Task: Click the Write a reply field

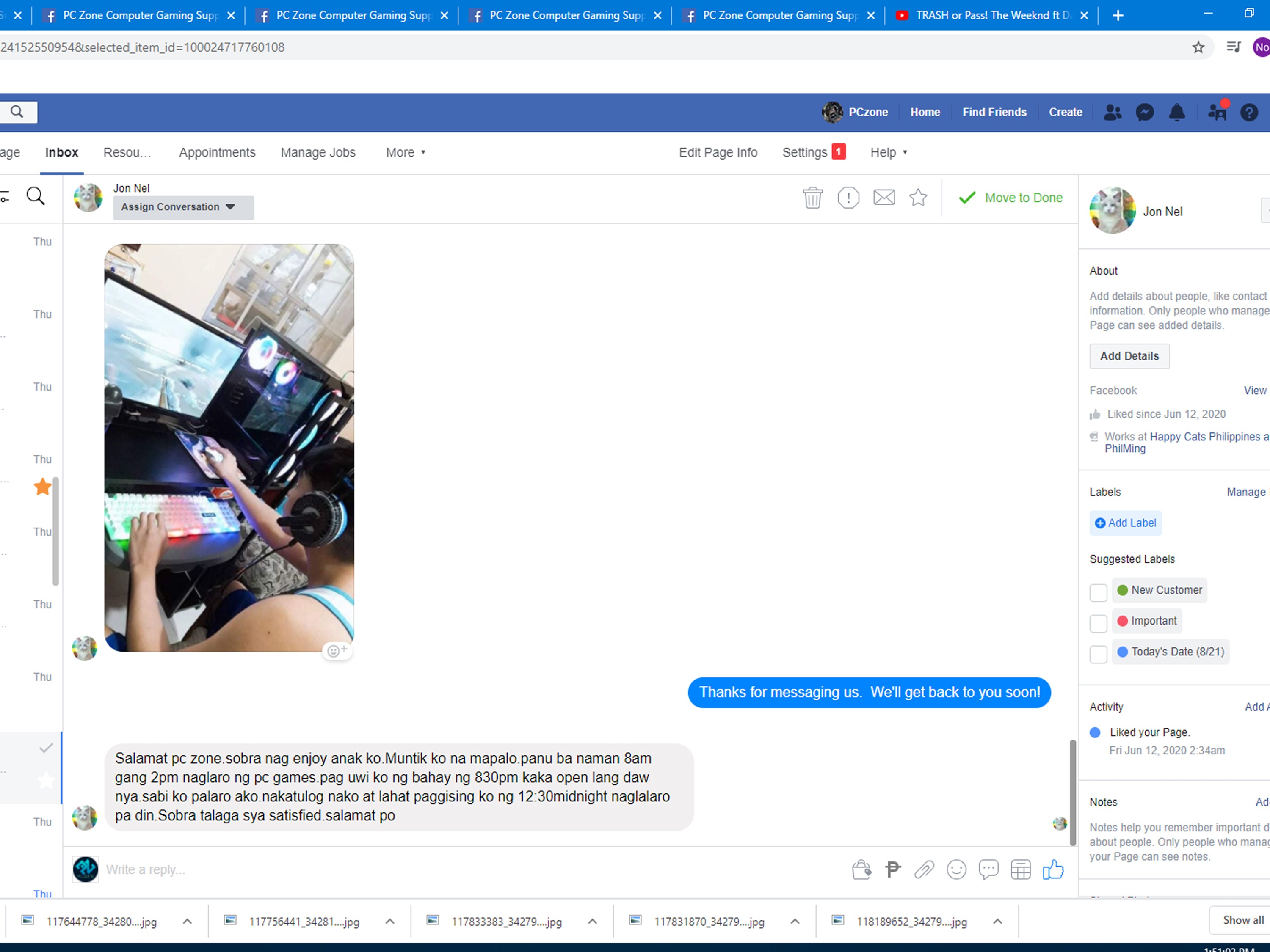Action: click(x=402, y=870)
